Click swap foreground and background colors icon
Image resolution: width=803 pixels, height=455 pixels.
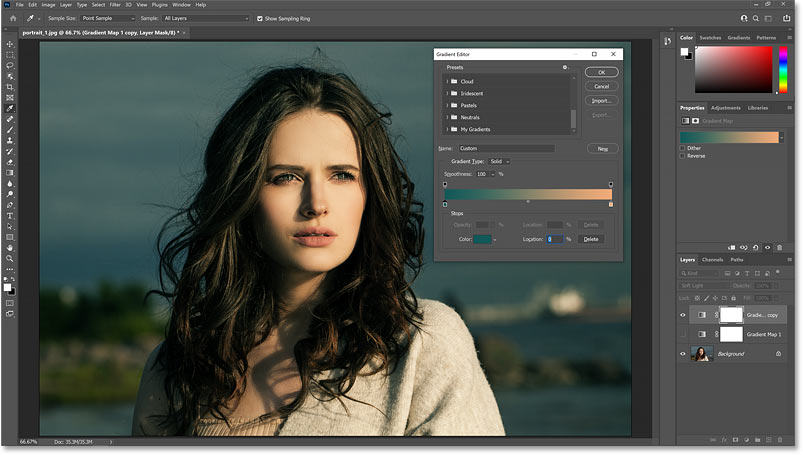13,279
